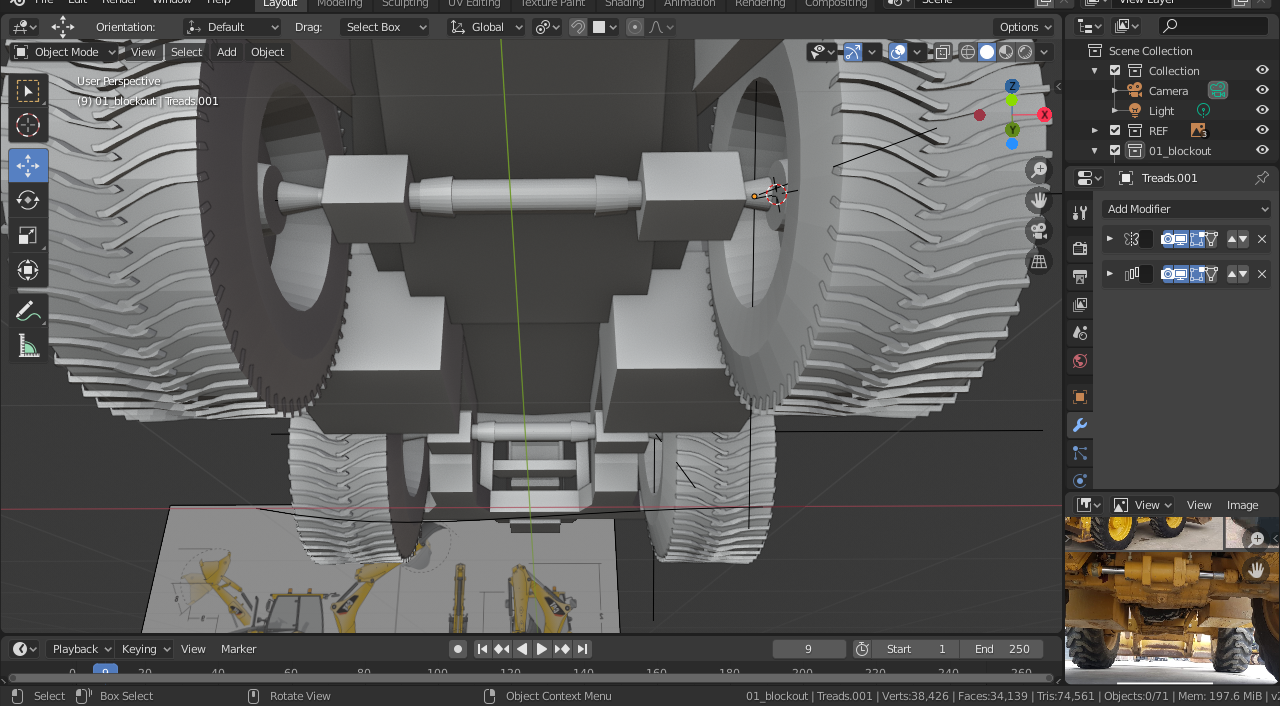The width and height of the screenshot is (1280, 706).
Task: Open the Modifier wrench properties tab
Action: tap(1079, 425)
